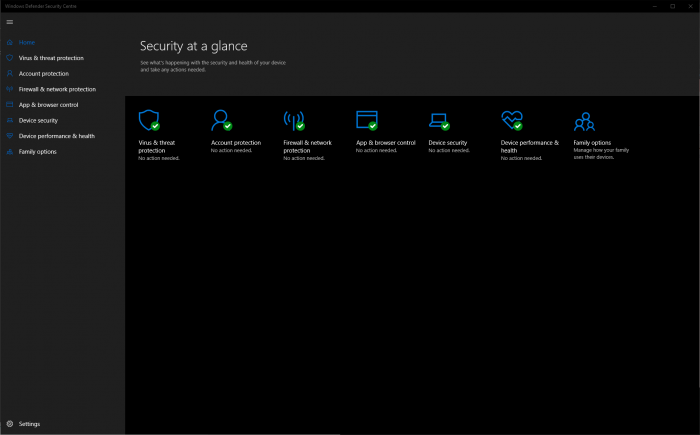The height and width of the screenshot is (435, 700).
Task: Click the Firewall & network protection antenna icon
Action: click(x=294, y=121)
